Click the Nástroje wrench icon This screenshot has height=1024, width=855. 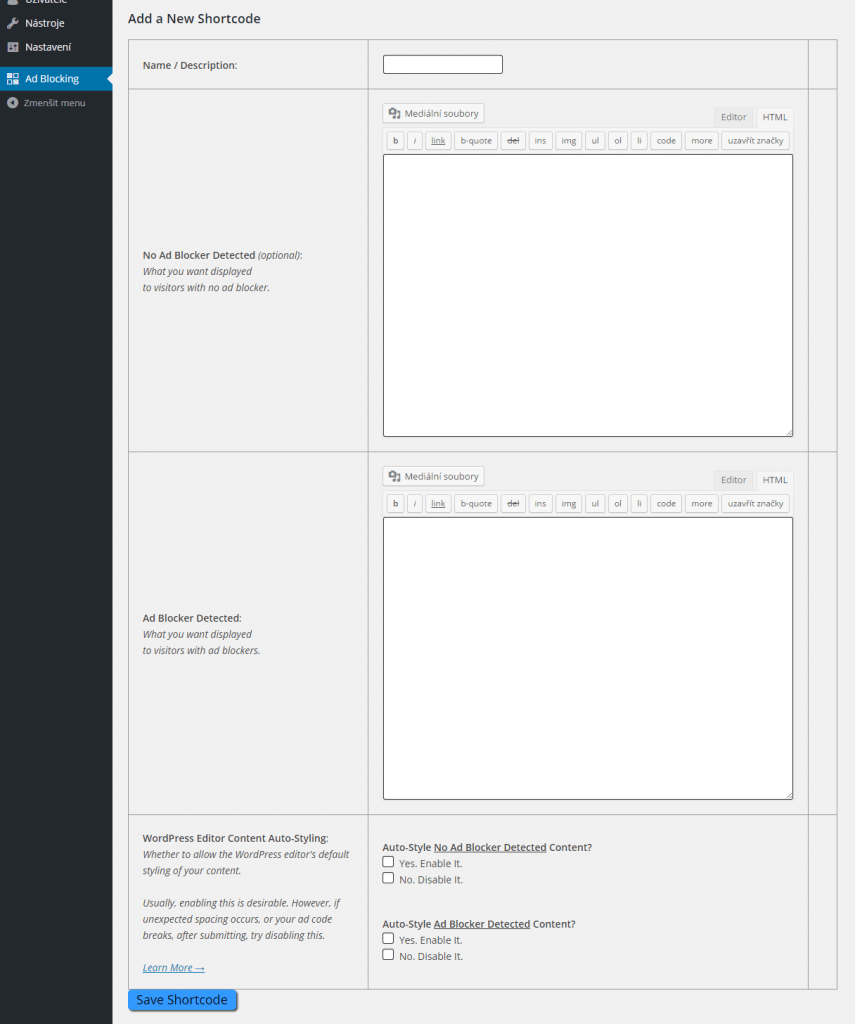pyautogui.click(x=12, y=23)
